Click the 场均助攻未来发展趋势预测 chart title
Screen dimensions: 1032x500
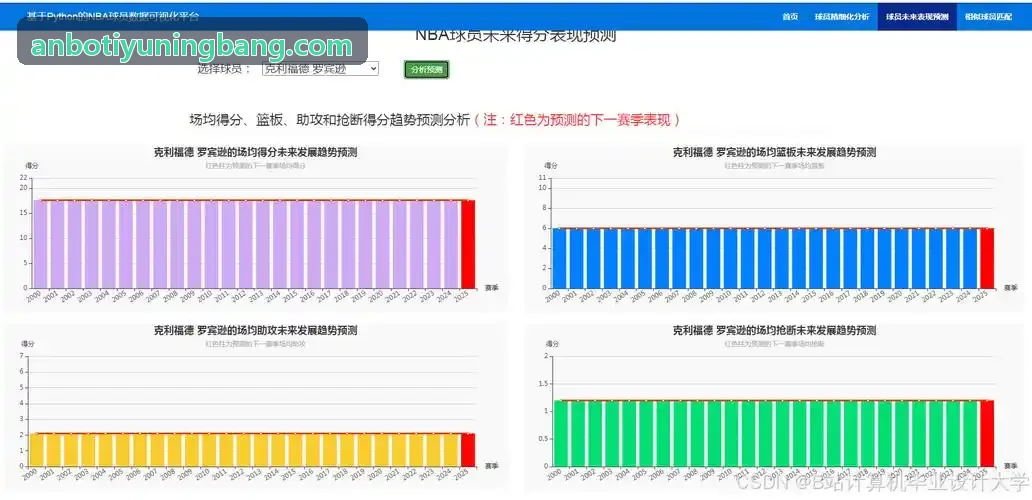[x=255, y=330]
